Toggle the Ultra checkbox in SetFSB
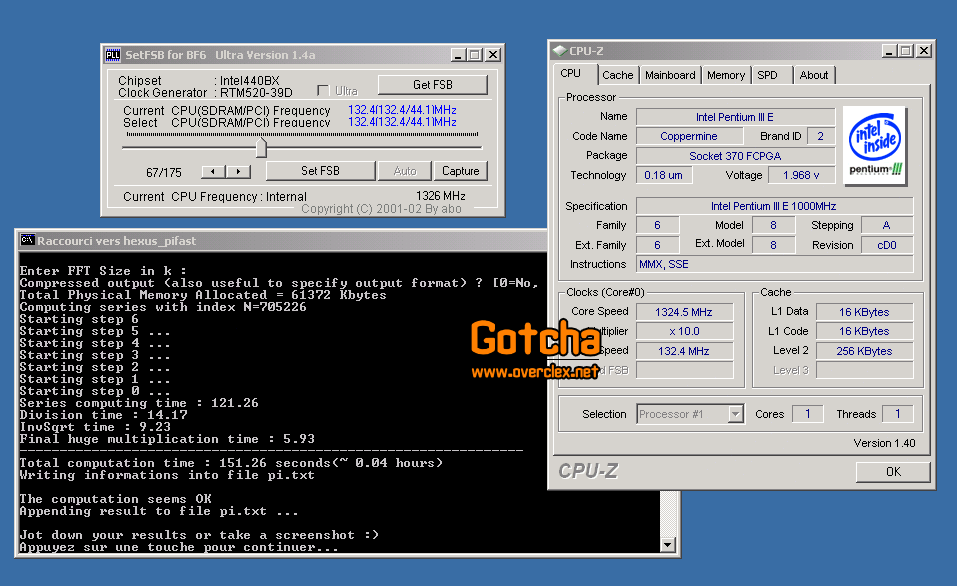 [x=323, y=90]
